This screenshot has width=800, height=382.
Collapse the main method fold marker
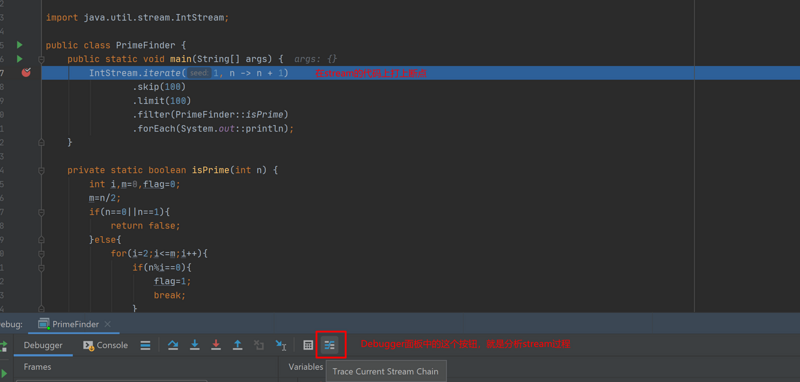point(41,59)
